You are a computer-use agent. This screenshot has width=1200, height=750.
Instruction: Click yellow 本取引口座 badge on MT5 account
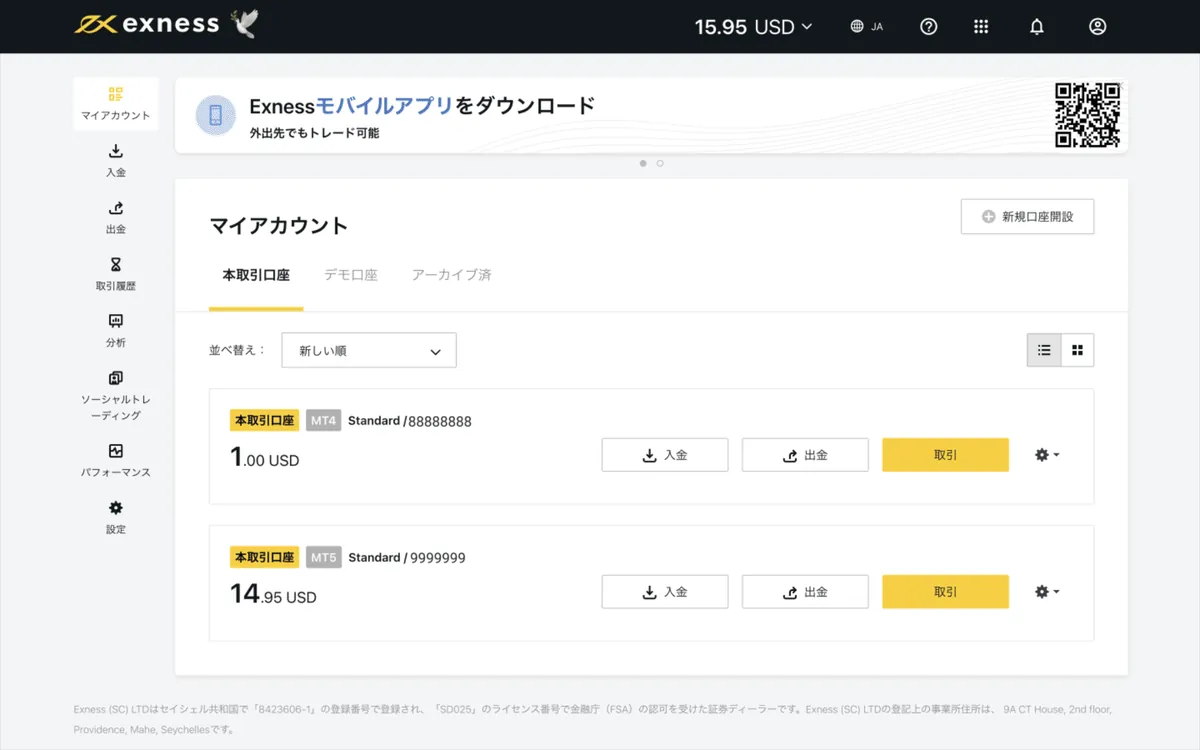264,558
